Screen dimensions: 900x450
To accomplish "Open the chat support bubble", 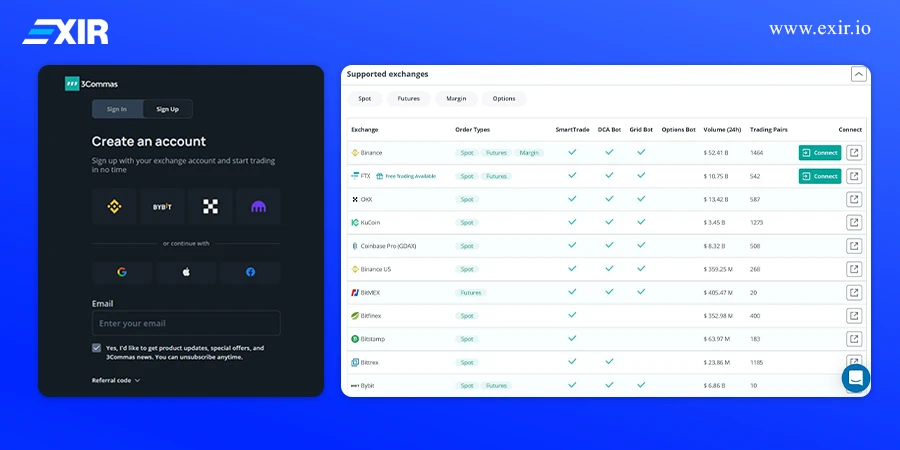I will tap(856, 378).
